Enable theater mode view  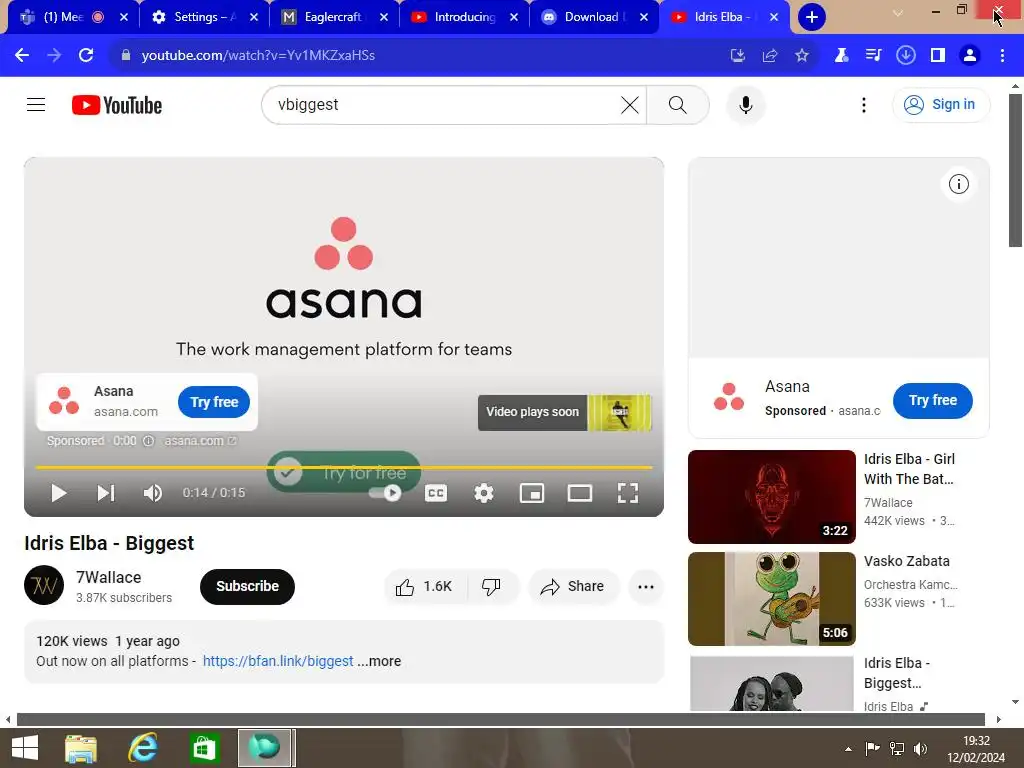[579, 493]
